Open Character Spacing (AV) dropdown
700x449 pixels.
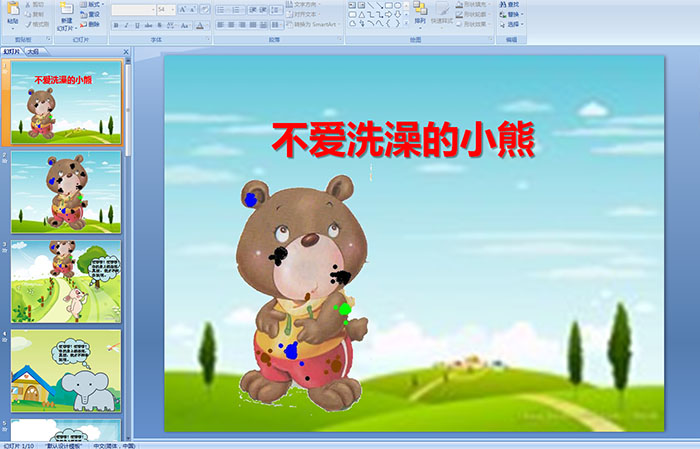171,25
